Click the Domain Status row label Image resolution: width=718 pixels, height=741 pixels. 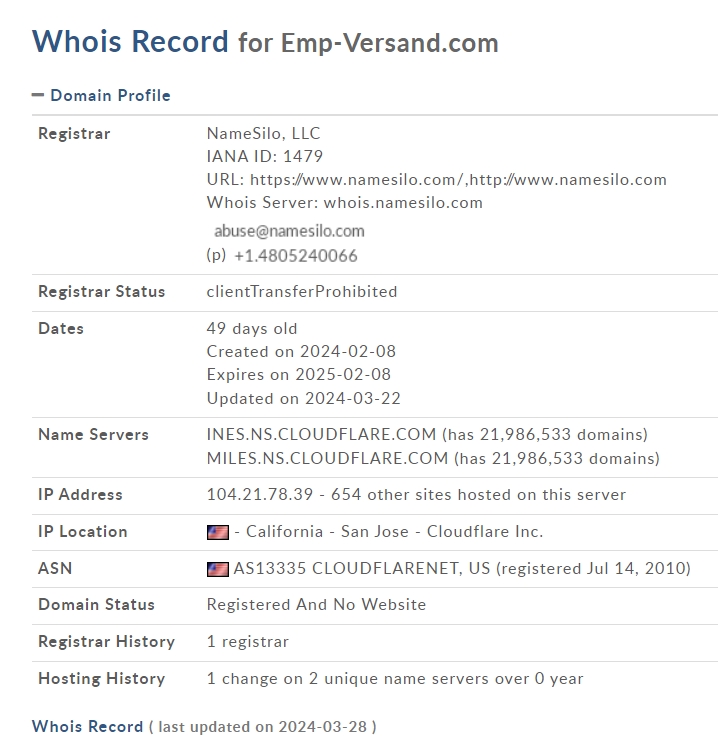[96, 604]
